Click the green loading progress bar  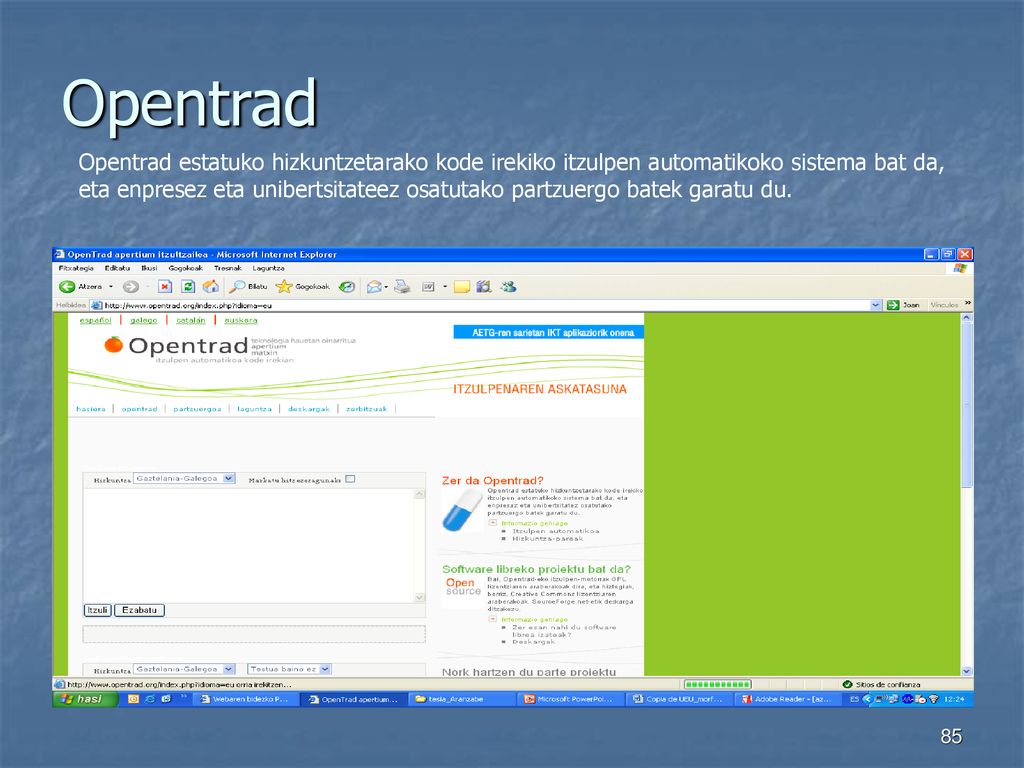coord(717,684)
